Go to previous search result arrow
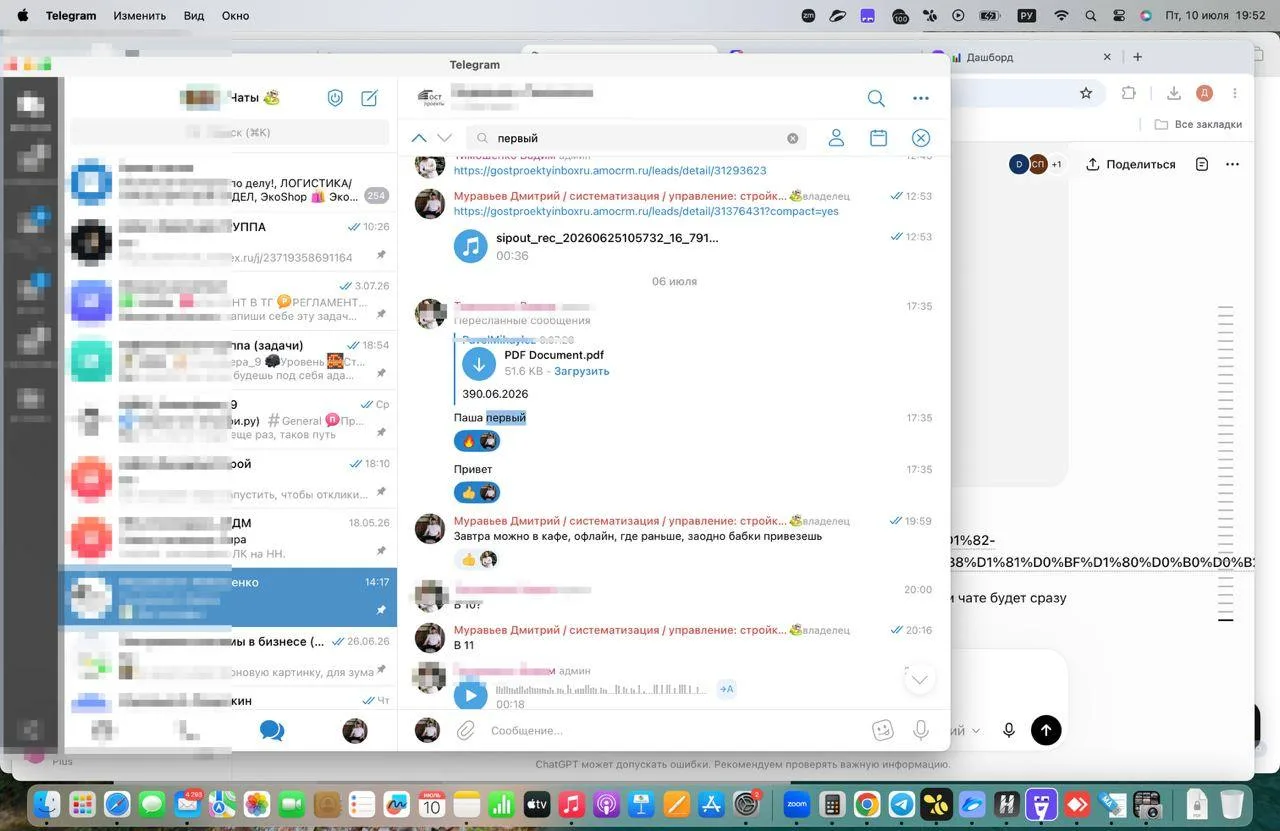This screenshot has height=831, width=1280. [x=419, y=138]
